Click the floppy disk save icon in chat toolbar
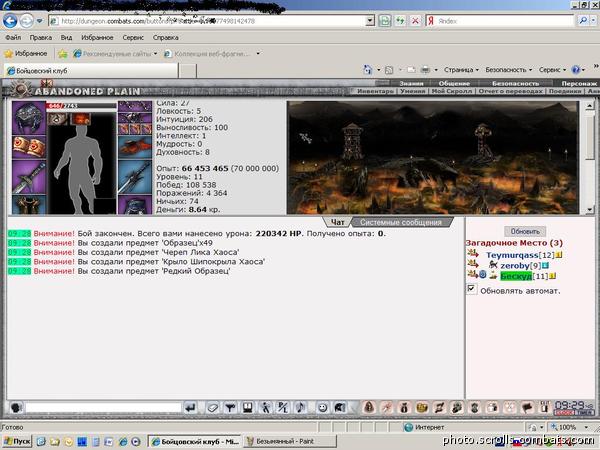This screenshot has height=450, width=600. tap(248, 408)
